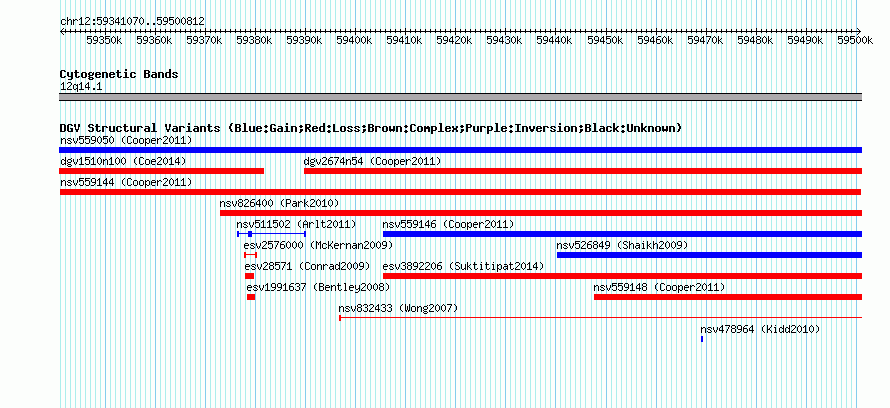The image size is (890, 408).
Task: Click the DGV Structural Variants track title
Action: tap(371, 128)
